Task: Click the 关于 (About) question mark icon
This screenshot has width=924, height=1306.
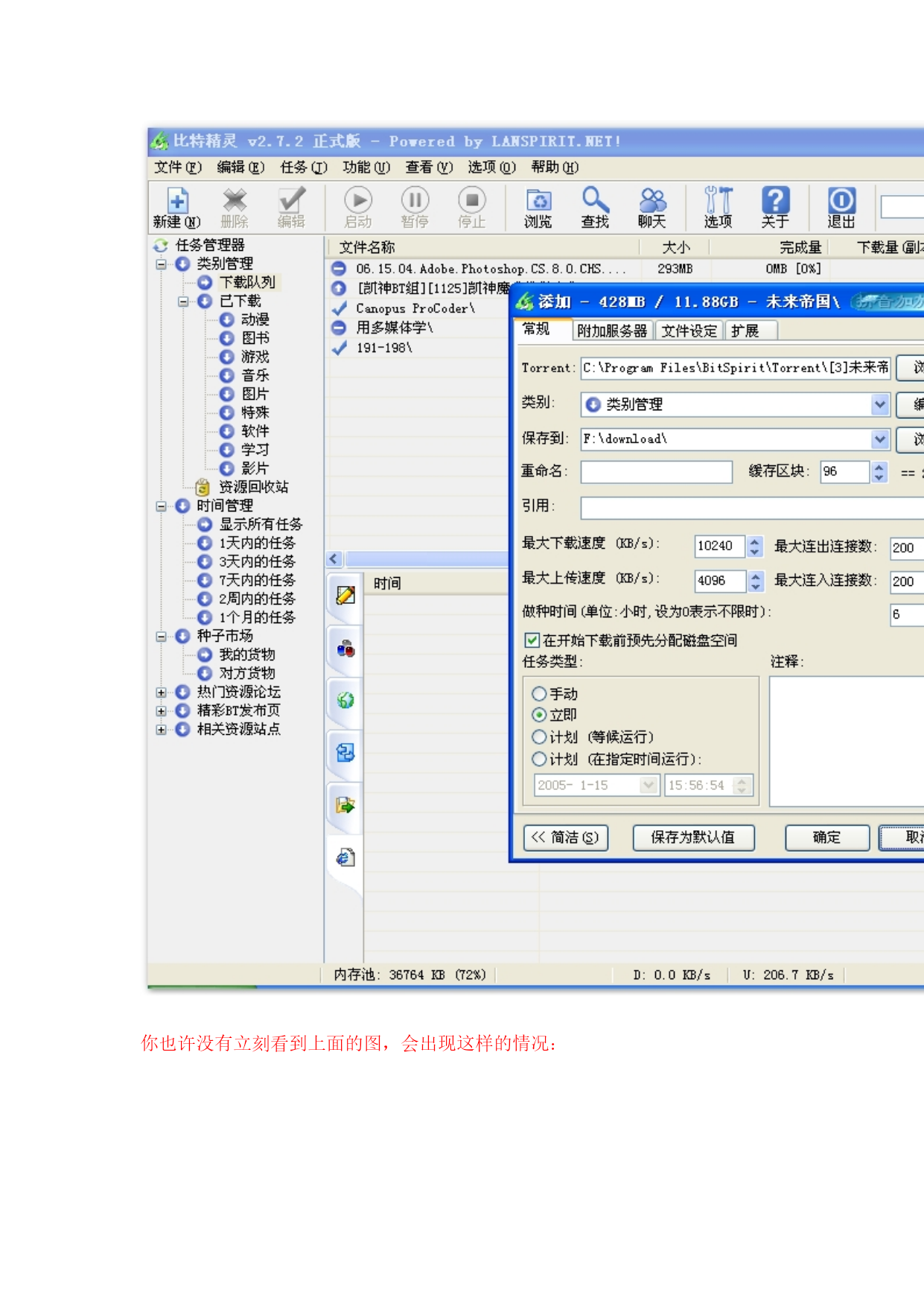Action: tap(775, 207)
